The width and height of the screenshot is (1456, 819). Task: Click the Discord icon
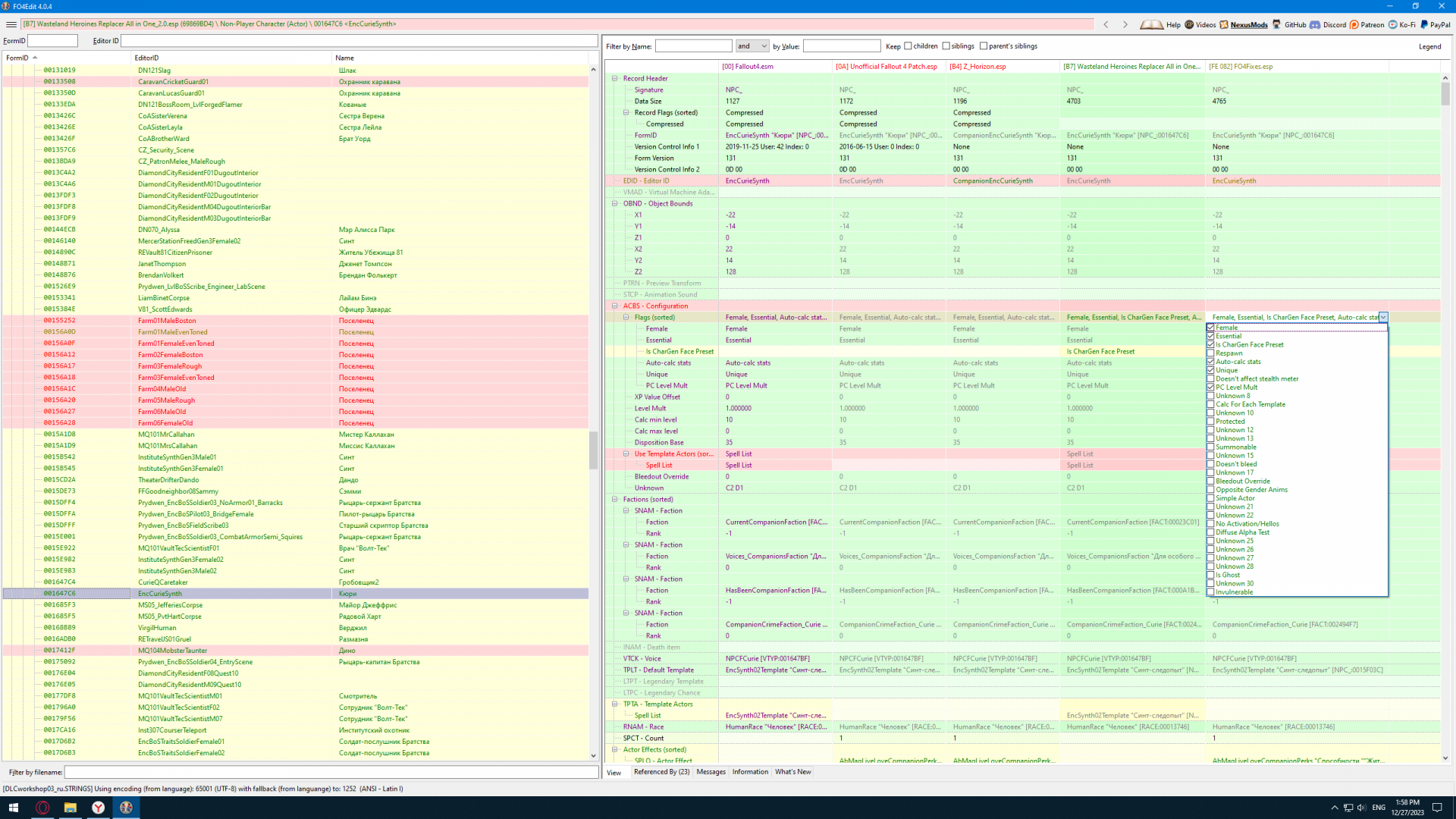[1315, 25]
